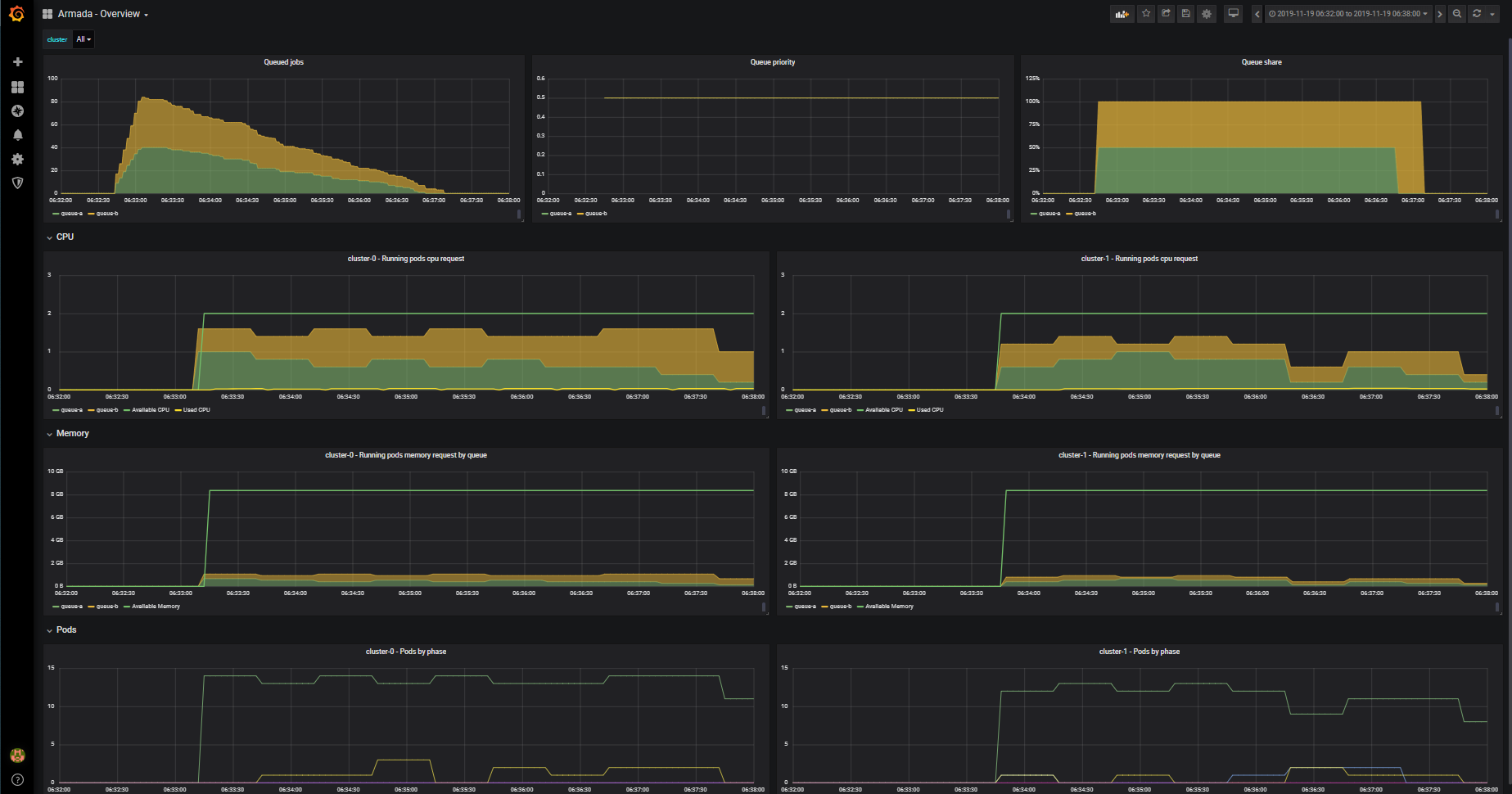Screen dimensions: 1512x794
Task: Shift time range backward with left arrow
Action: (1257, 14)
